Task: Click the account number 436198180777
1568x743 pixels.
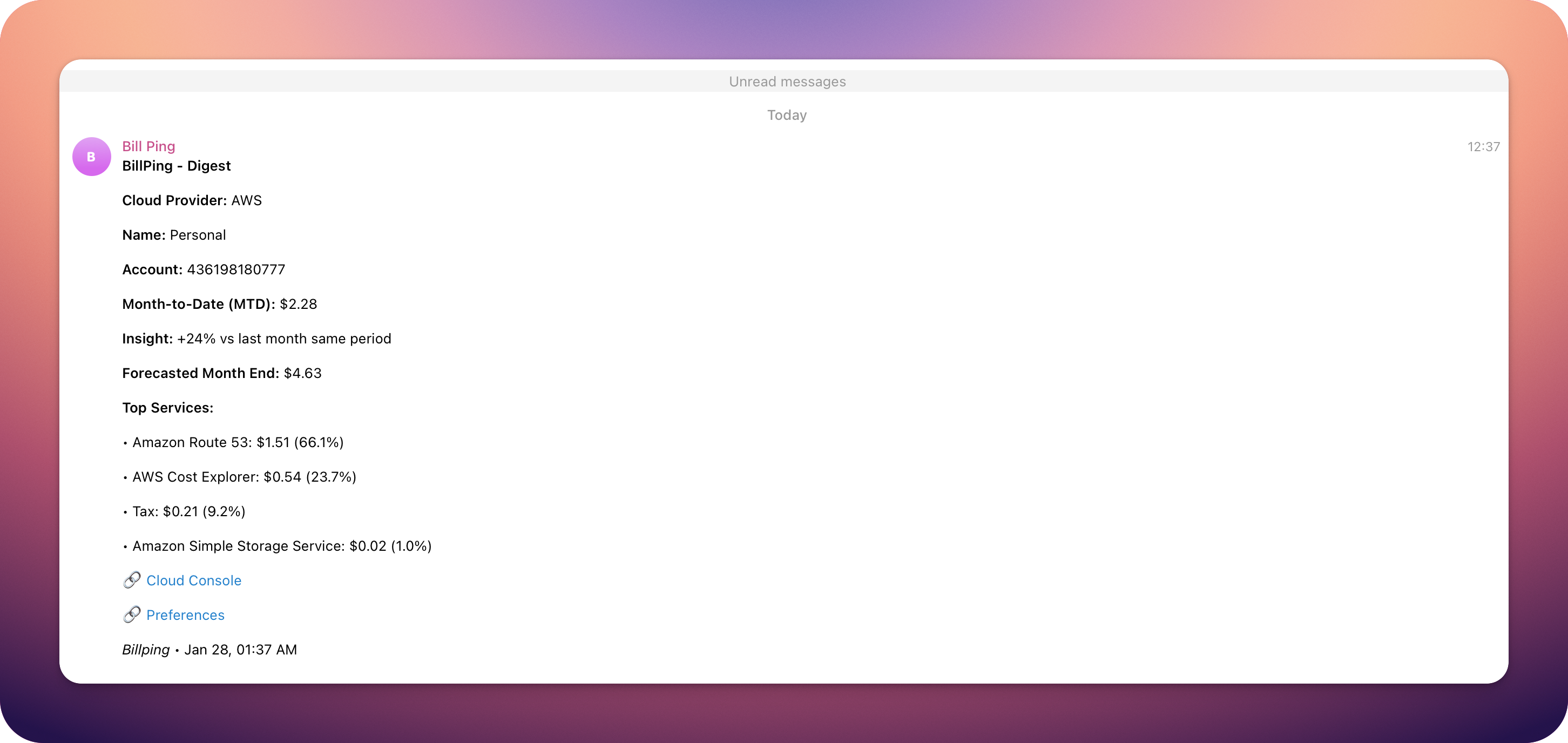Action: [x=235, y=269]
